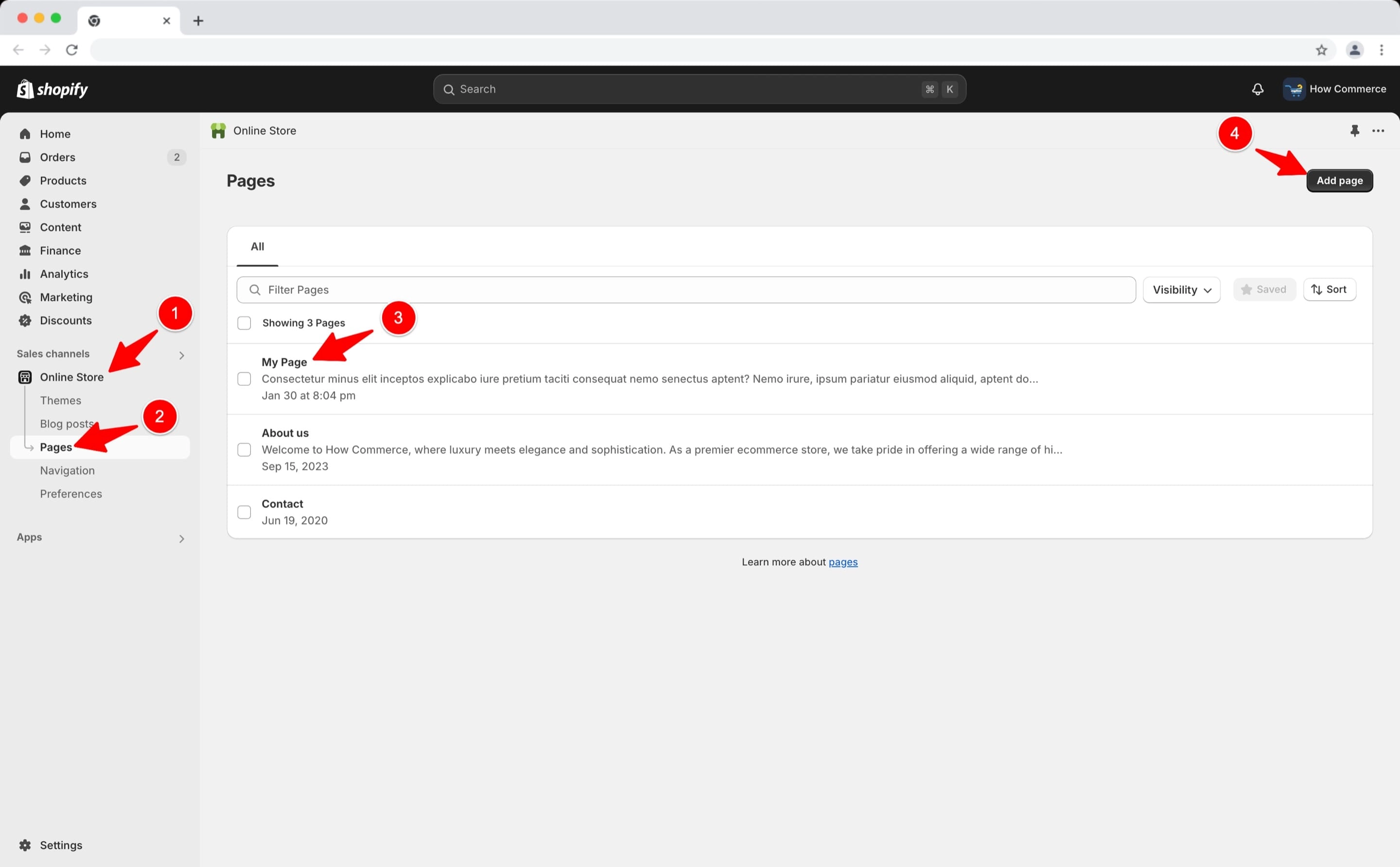Click the Filter Pages input field
1400x867 pixels.
pyautogui.click(x=686, y=290)
